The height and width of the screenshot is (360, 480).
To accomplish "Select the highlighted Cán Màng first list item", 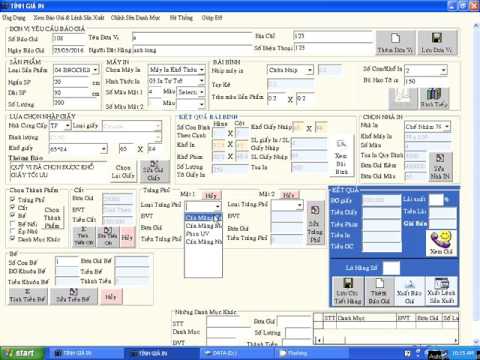I will 203,218.
